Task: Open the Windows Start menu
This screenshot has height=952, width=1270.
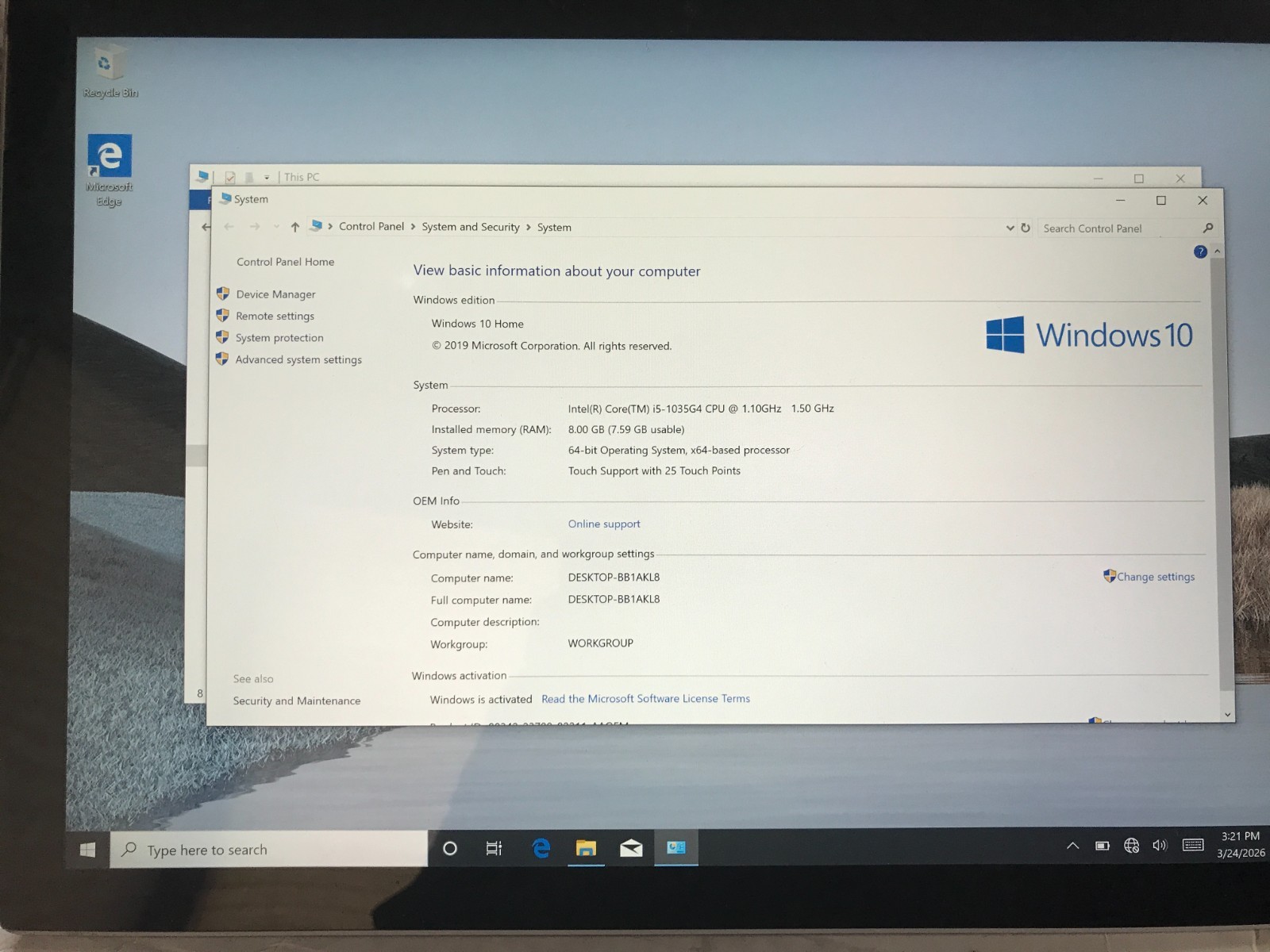Action: 88,850
